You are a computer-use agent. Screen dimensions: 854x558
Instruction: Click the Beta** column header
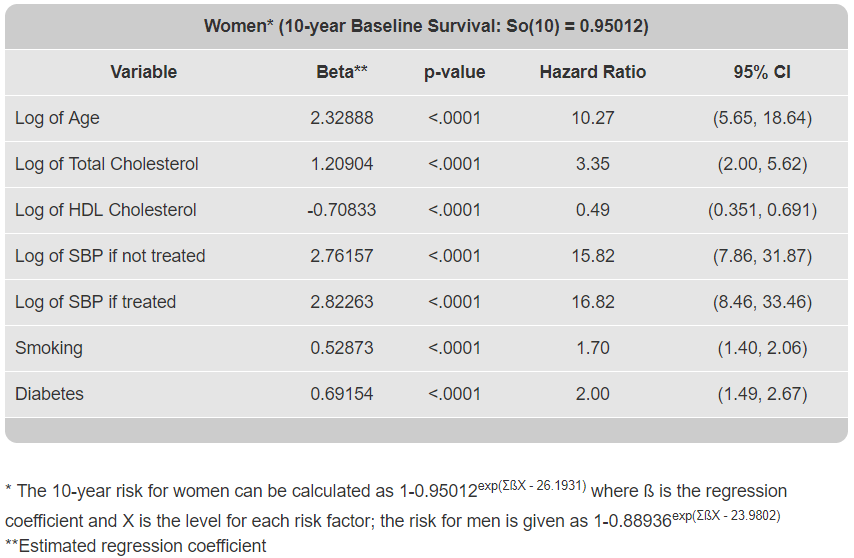tap(342, 72)
